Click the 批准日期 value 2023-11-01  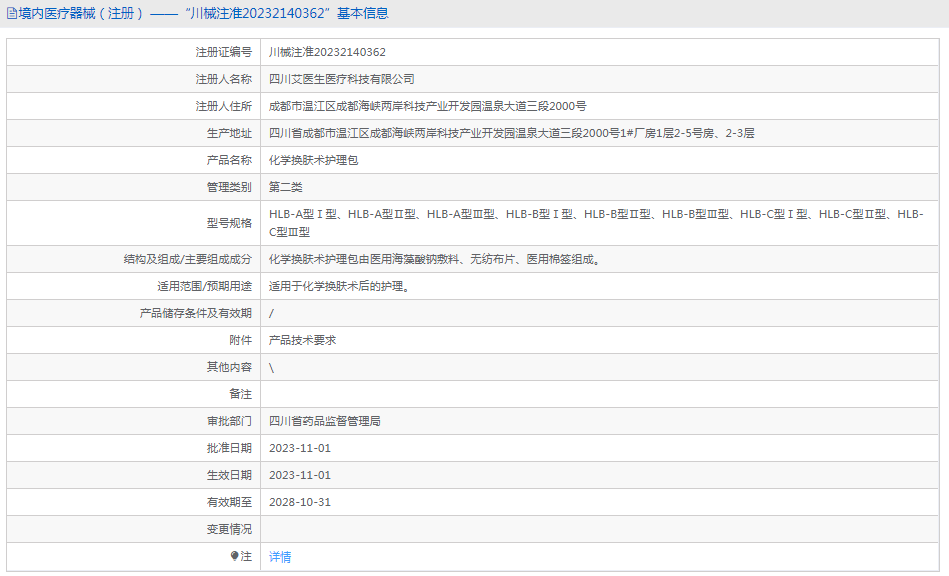300,448
